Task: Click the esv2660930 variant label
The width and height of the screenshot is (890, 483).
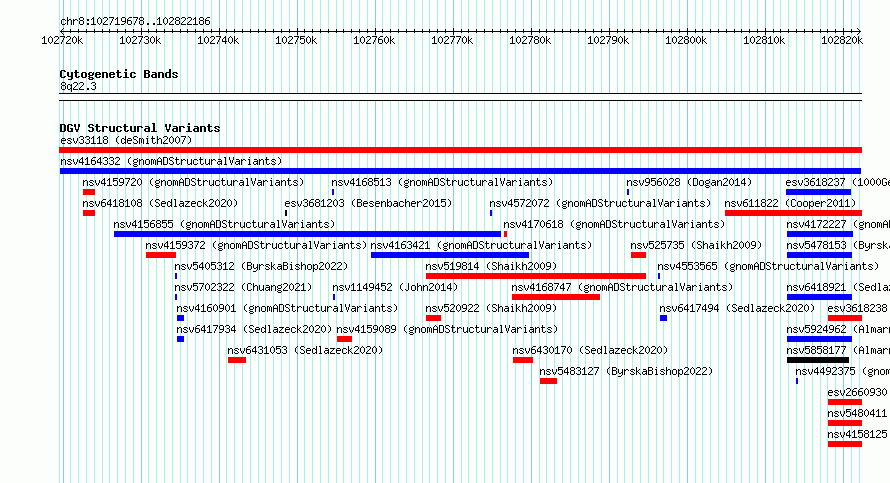Action: 857,392
